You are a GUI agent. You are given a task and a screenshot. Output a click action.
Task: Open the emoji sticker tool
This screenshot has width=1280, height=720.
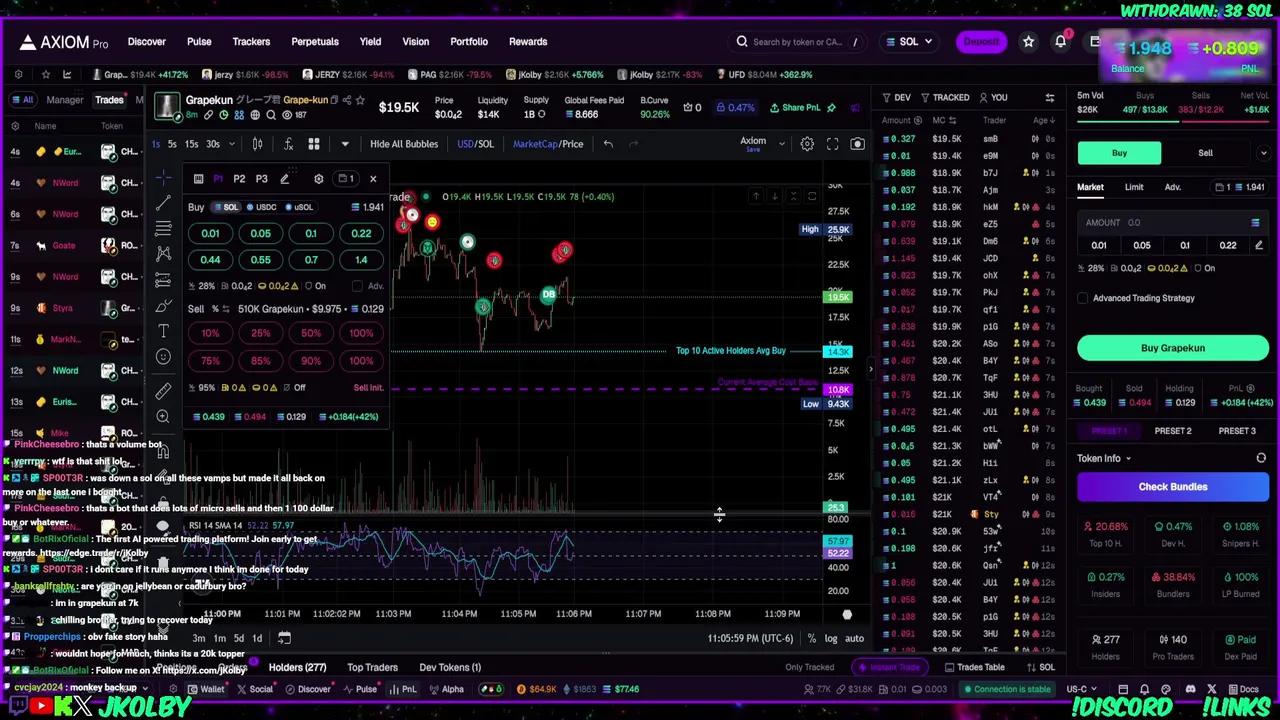163,357
